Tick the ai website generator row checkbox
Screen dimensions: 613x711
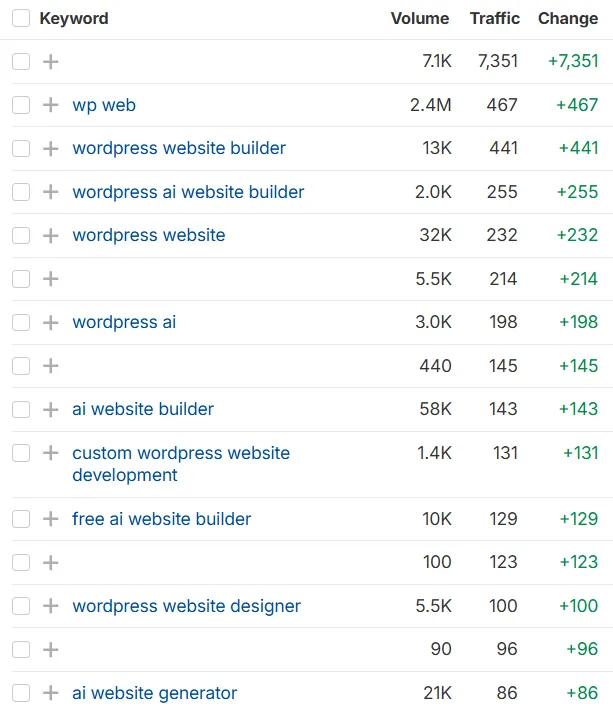click(21, 693)
